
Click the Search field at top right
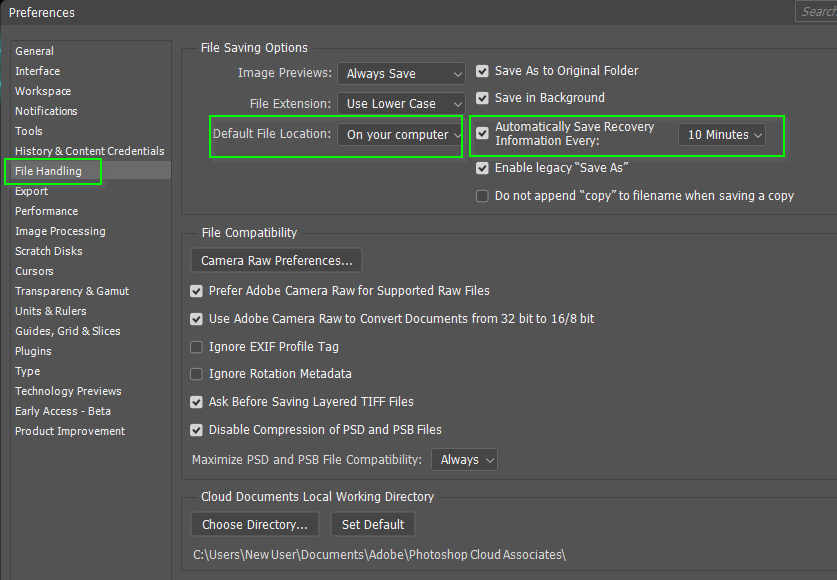pyautogui.click(x=817, y=12)
